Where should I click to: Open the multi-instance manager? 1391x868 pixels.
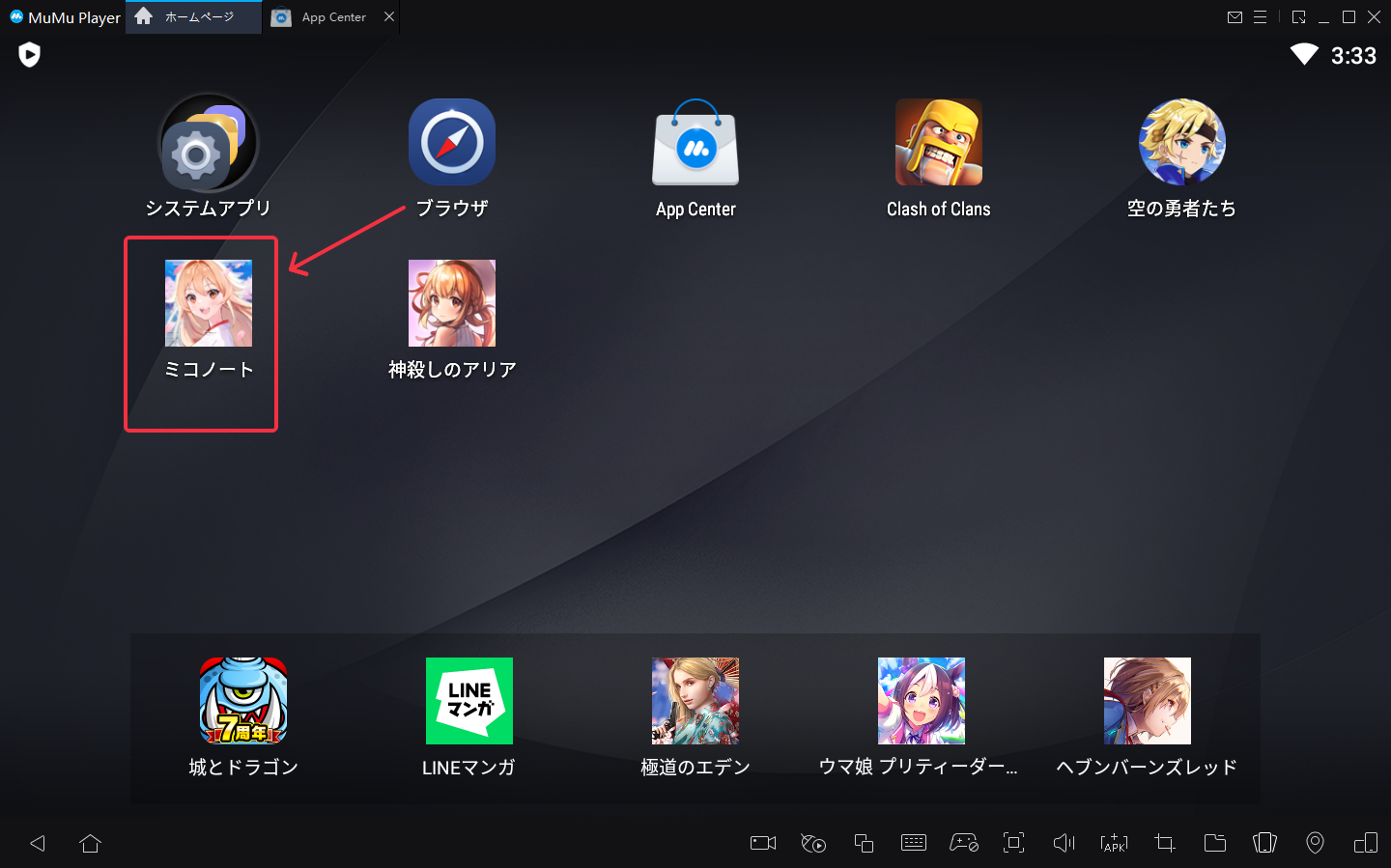pos(864,843)
